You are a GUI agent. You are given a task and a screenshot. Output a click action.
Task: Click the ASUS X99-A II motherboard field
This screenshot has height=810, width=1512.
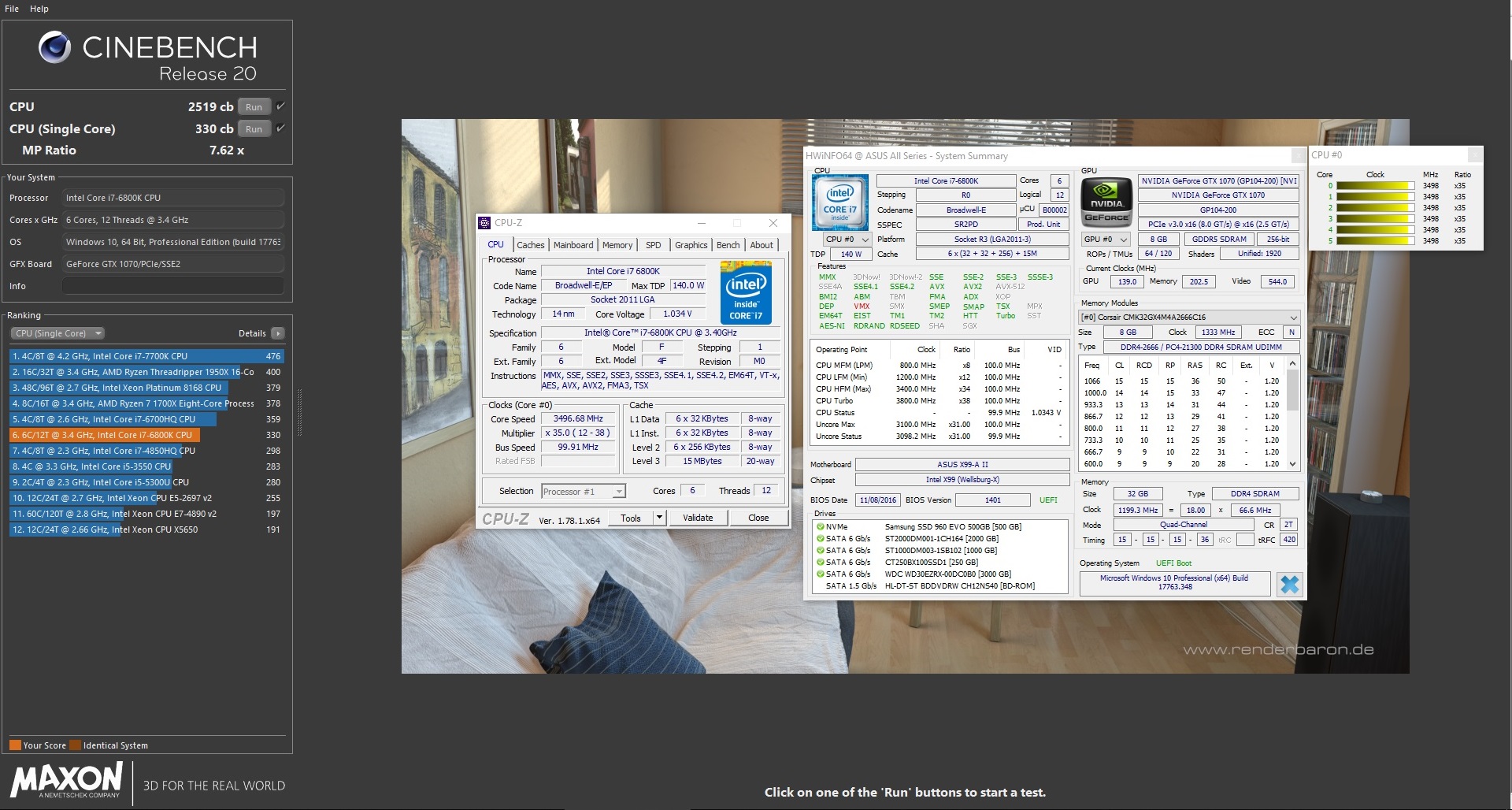click(962, 465)
